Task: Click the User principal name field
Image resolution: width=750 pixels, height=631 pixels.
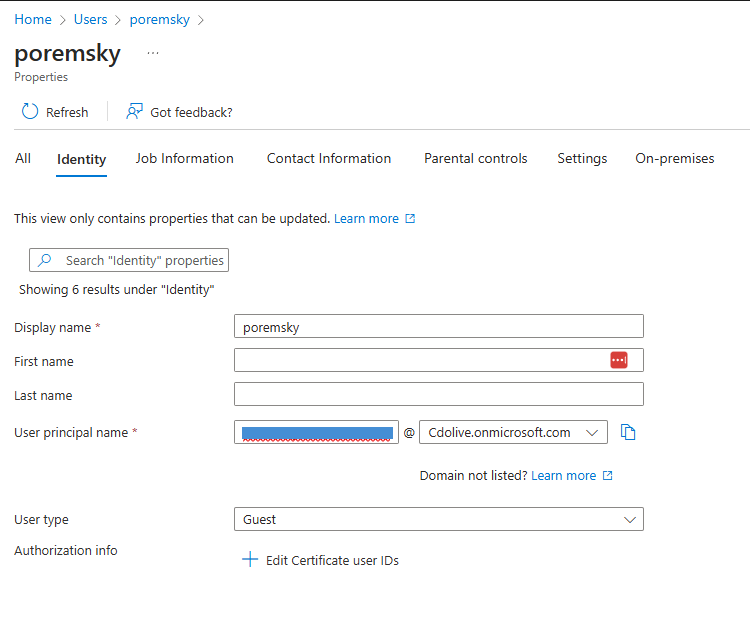Action: click(x=316, y=432)
